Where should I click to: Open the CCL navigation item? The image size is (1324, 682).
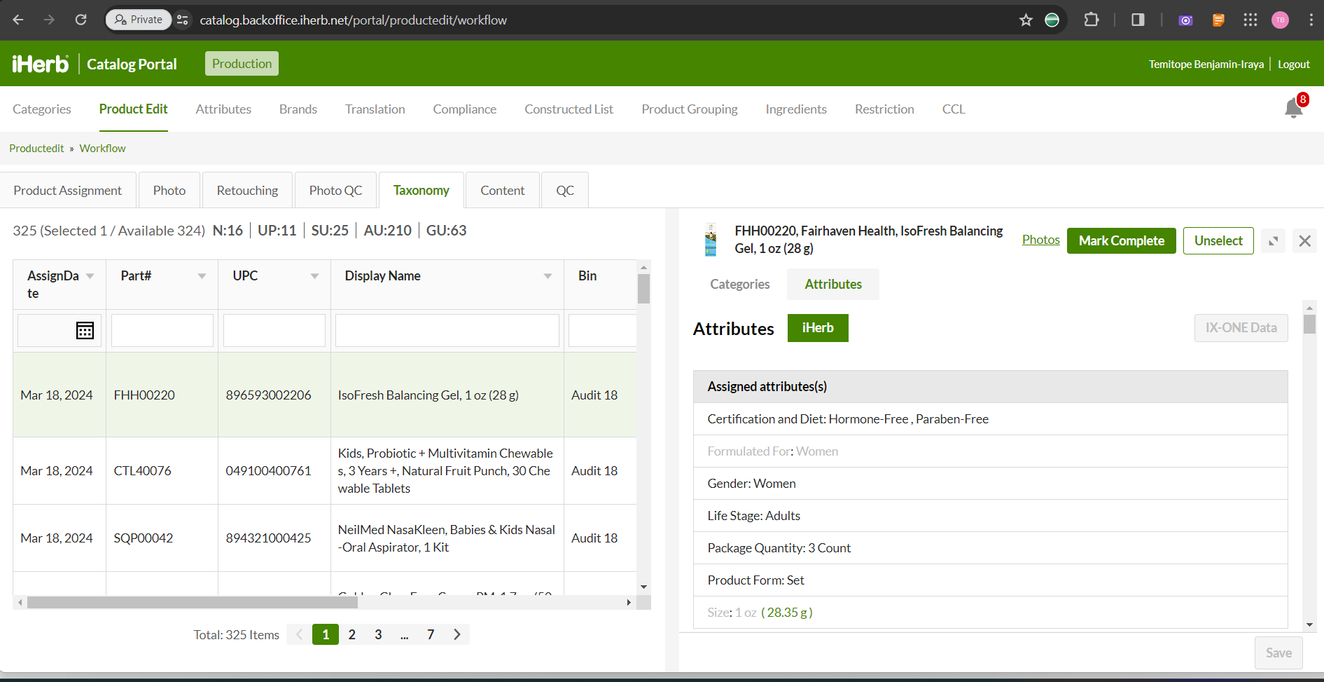coord(954,109)
